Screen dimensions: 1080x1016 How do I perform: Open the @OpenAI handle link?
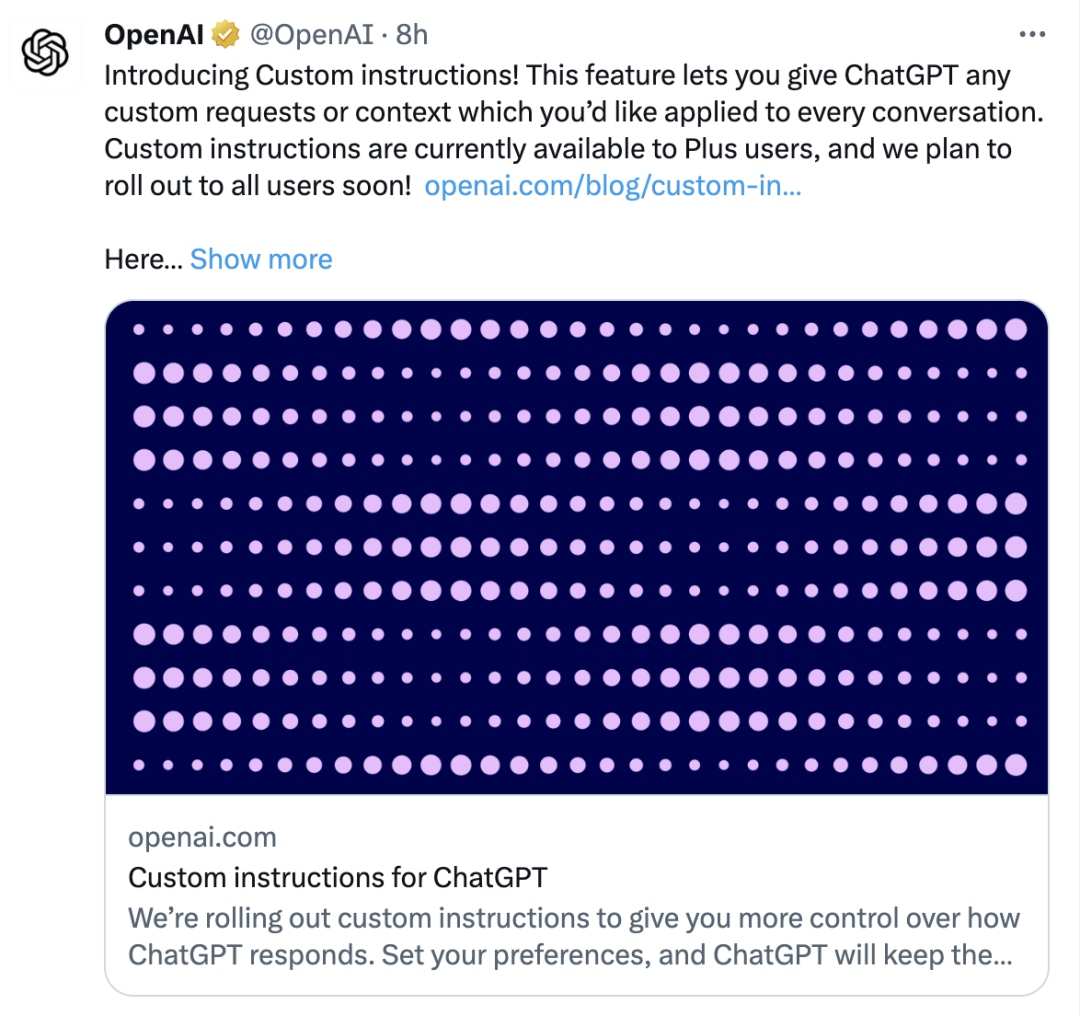pos(311,34)
